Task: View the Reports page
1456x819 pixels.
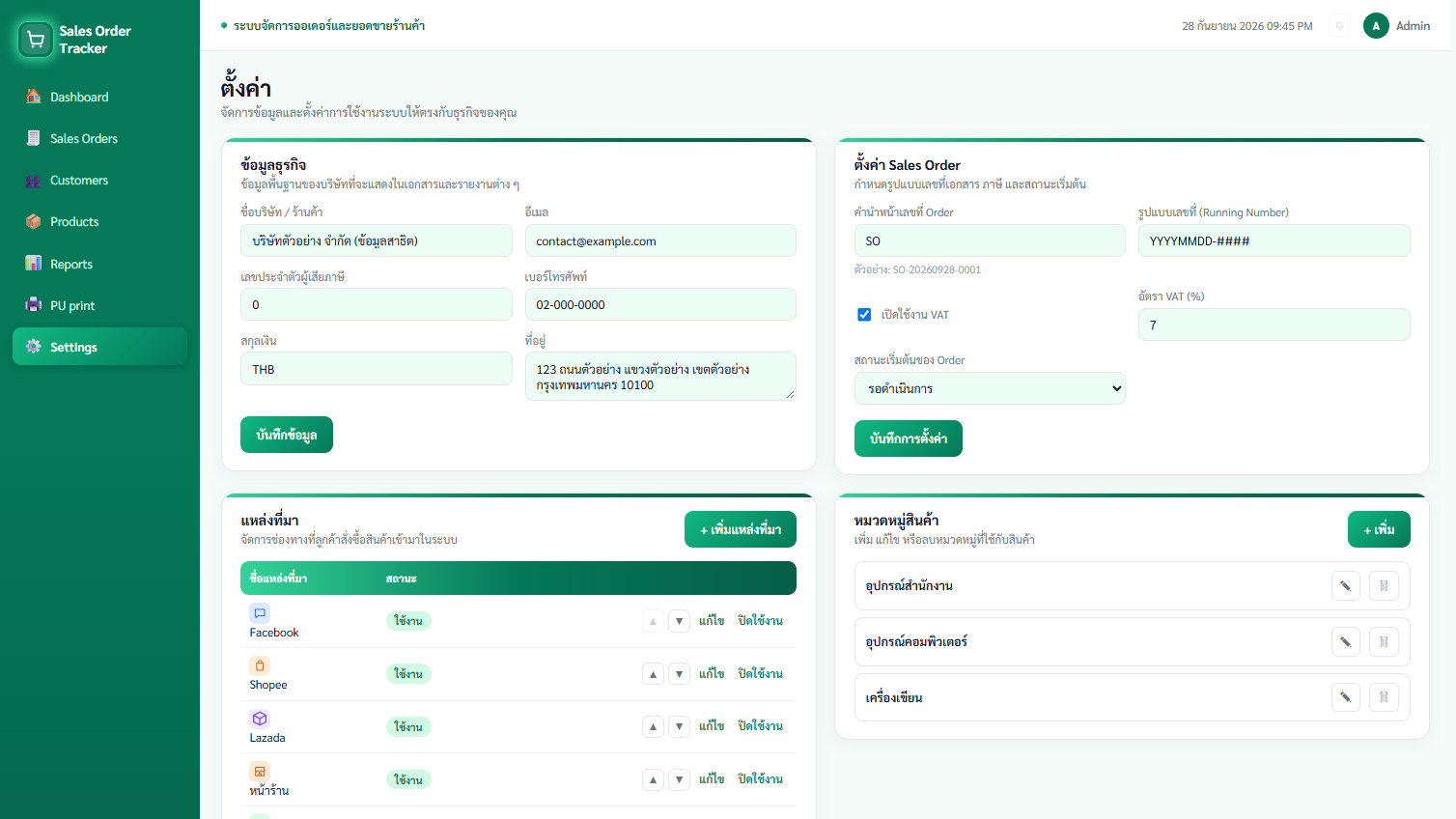Action: click(100, 264)
